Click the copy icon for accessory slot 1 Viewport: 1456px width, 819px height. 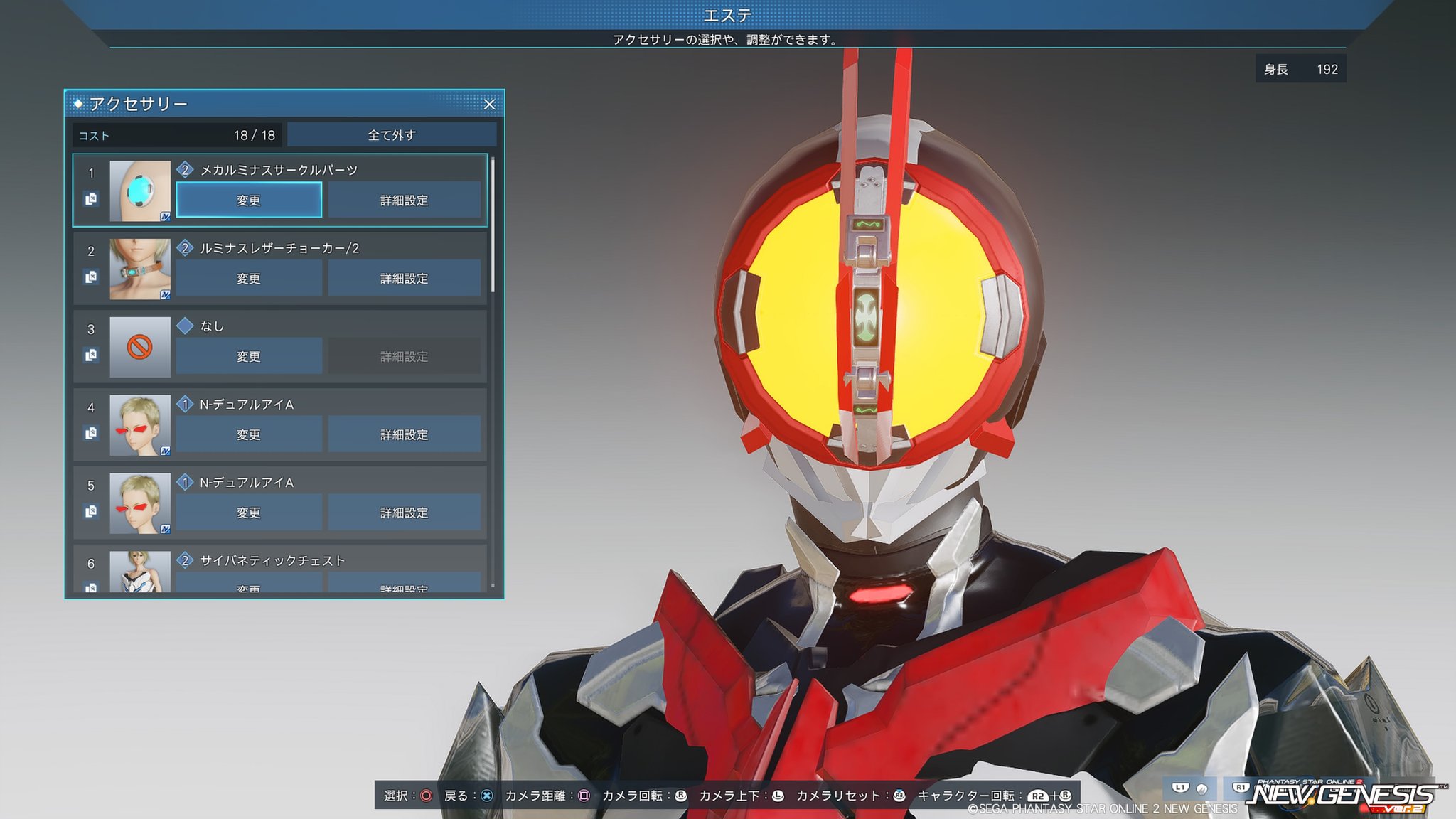coord(91,199)
